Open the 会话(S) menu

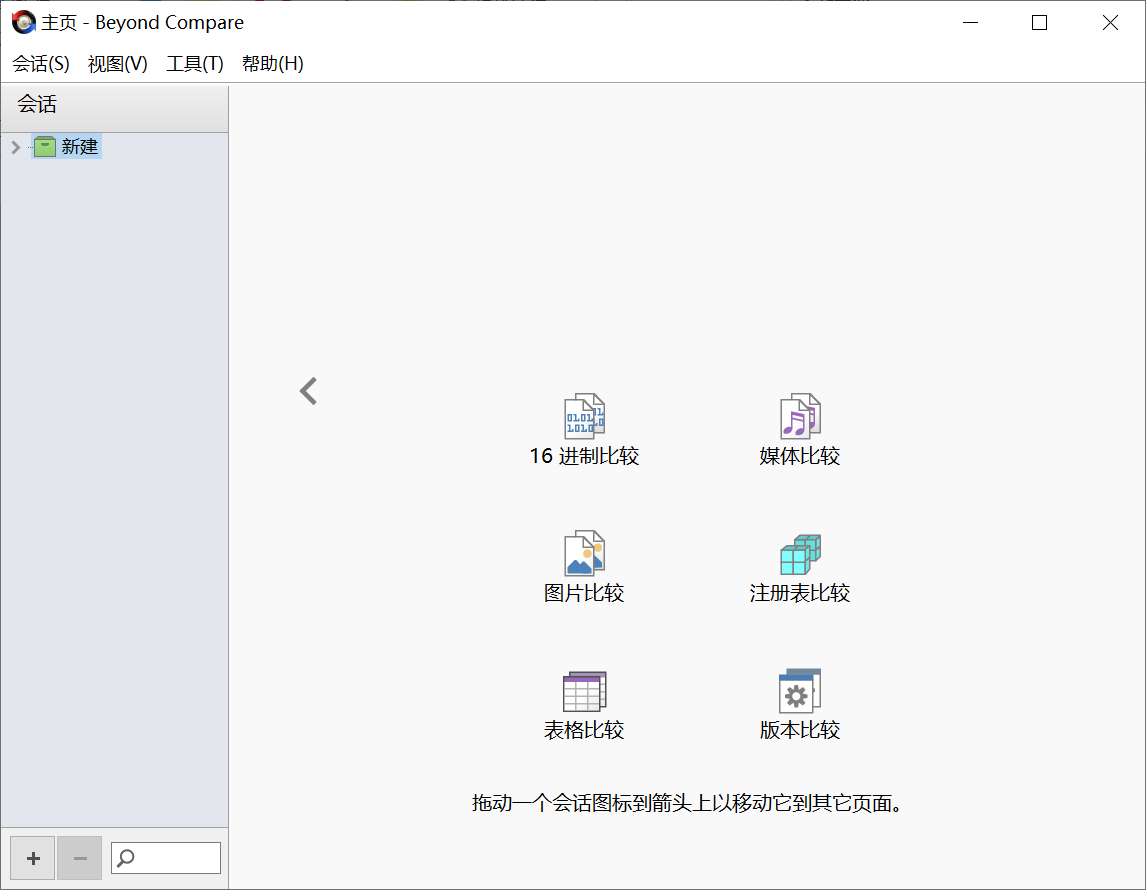coord(41,64)
